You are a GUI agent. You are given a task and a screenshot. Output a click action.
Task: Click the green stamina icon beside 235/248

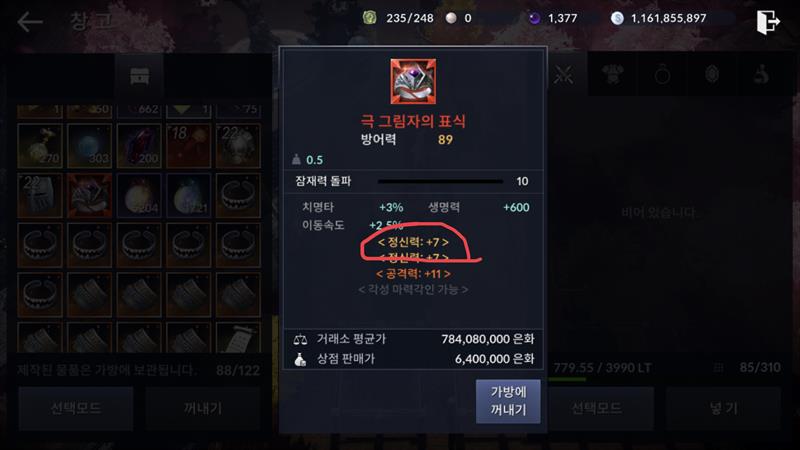[369, 18]
